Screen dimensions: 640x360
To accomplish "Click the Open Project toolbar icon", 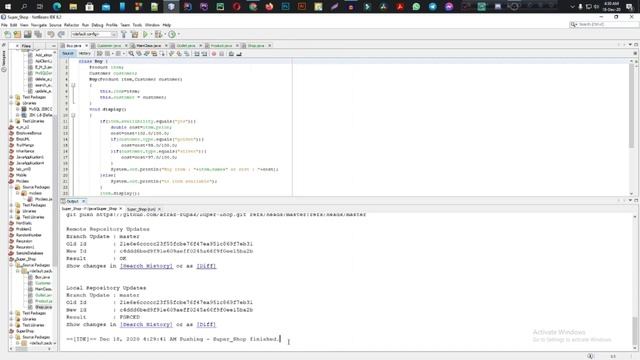I will pyautogui.click(x=27, y=35).
